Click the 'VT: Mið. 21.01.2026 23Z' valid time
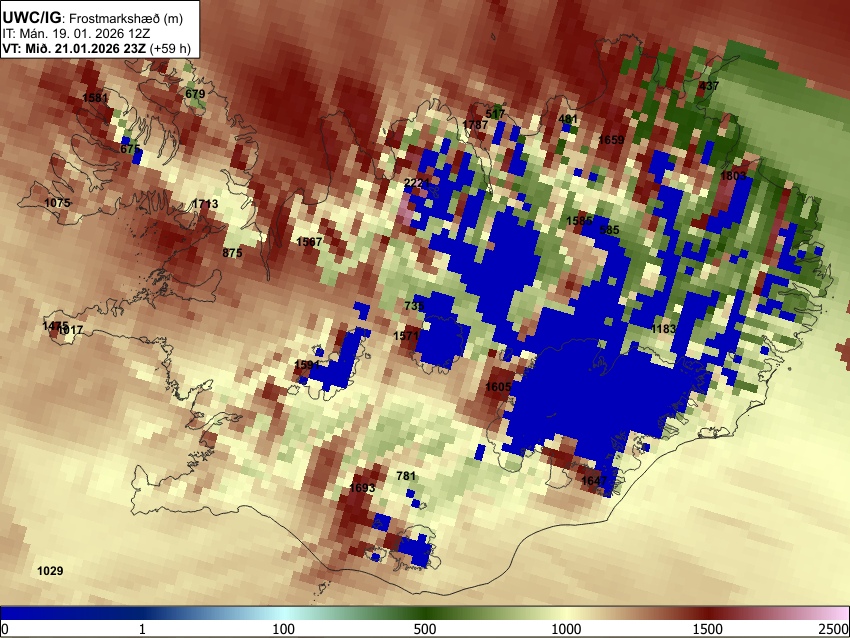The image size is (850, 638). (x=74, y=48)
